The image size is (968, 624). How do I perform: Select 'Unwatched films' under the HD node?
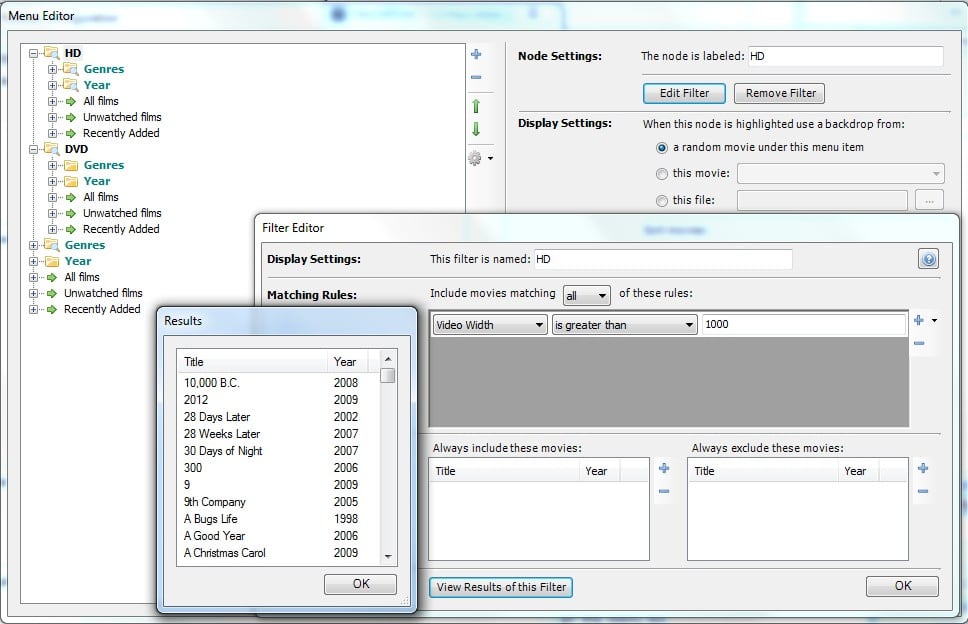coord(122,117)
